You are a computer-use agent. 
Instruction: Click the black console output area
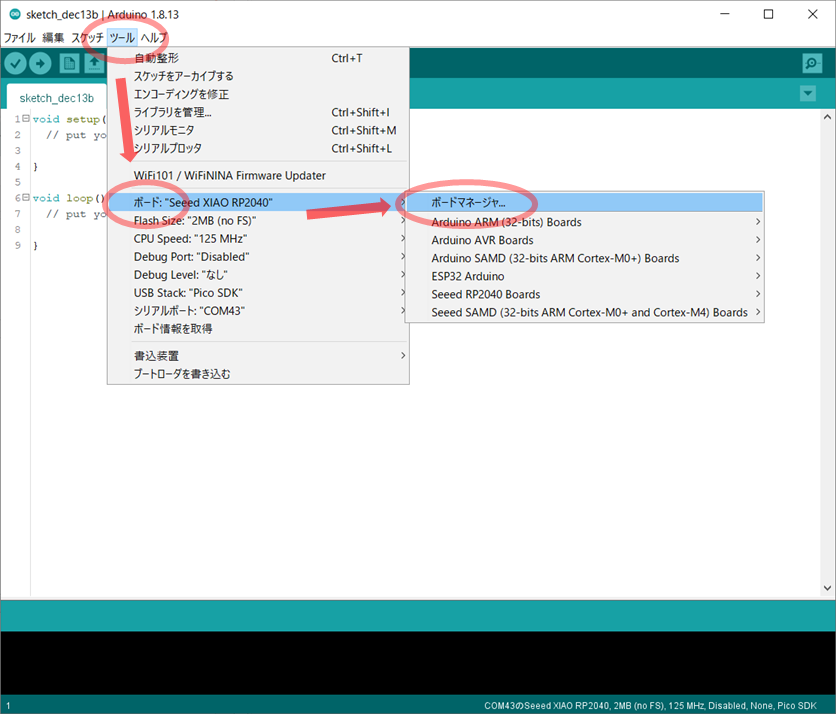[418, 663]
